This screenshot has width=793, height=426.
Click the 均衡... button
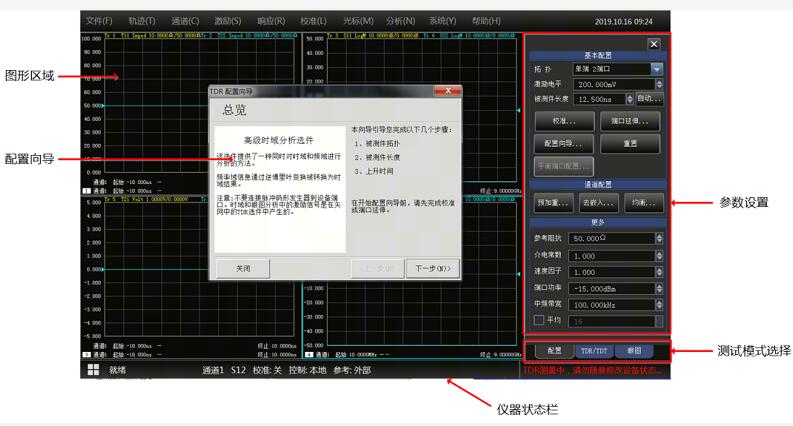tap(643, 203)
